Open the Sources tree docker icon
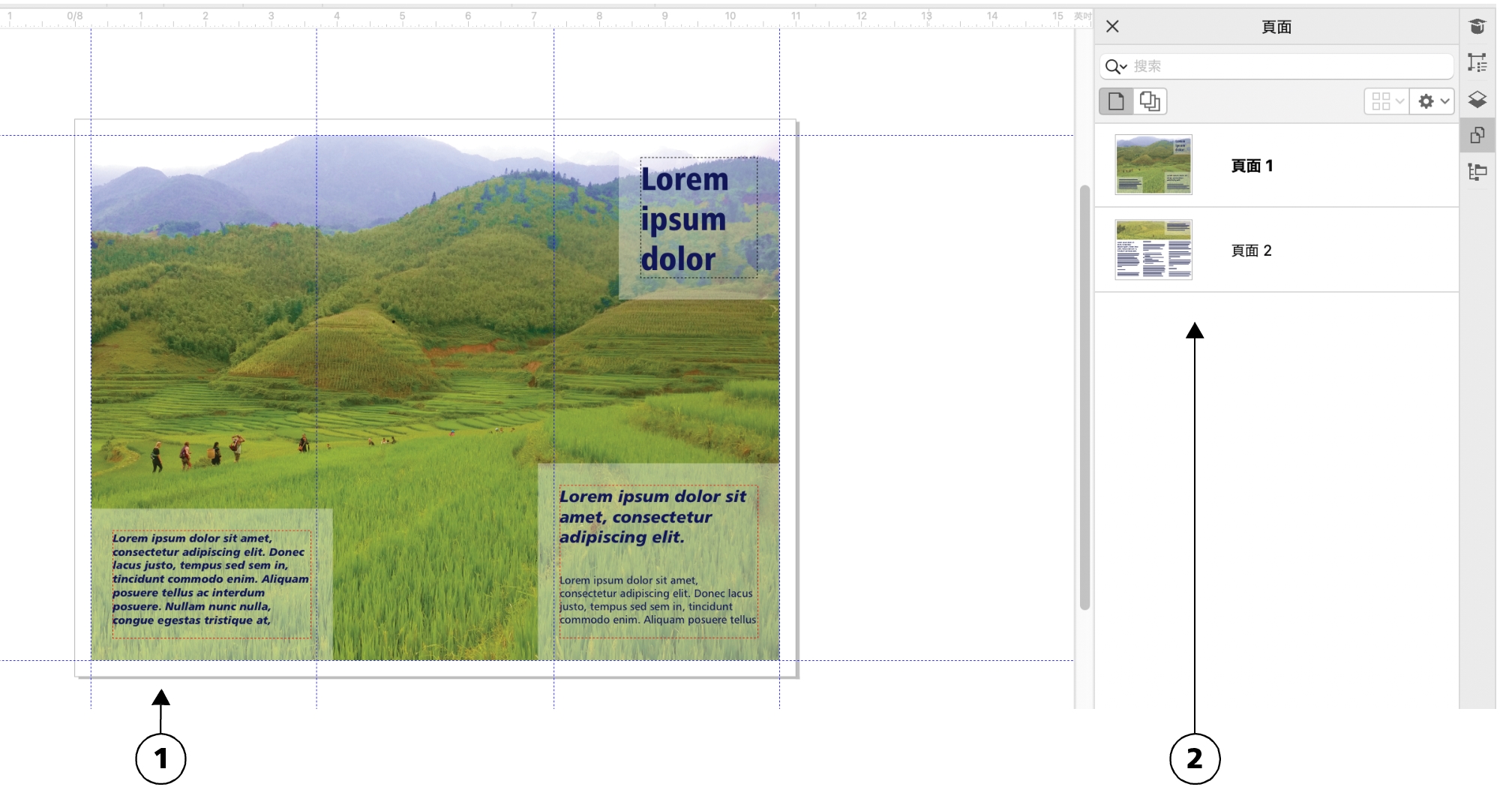The height and width of the screenshot is (805, 1512). [x=1477, y=172]
